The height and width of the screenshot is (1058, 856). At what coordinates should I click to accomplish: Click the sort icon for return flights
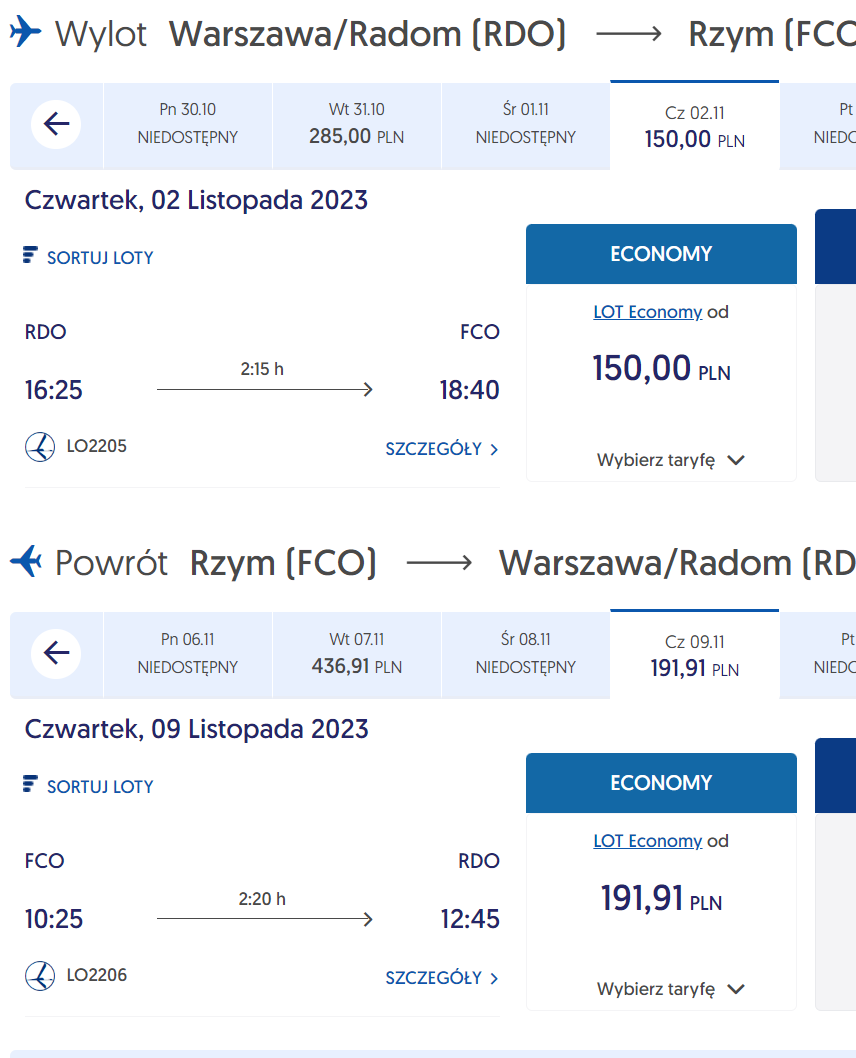click(x=30, y=784)
